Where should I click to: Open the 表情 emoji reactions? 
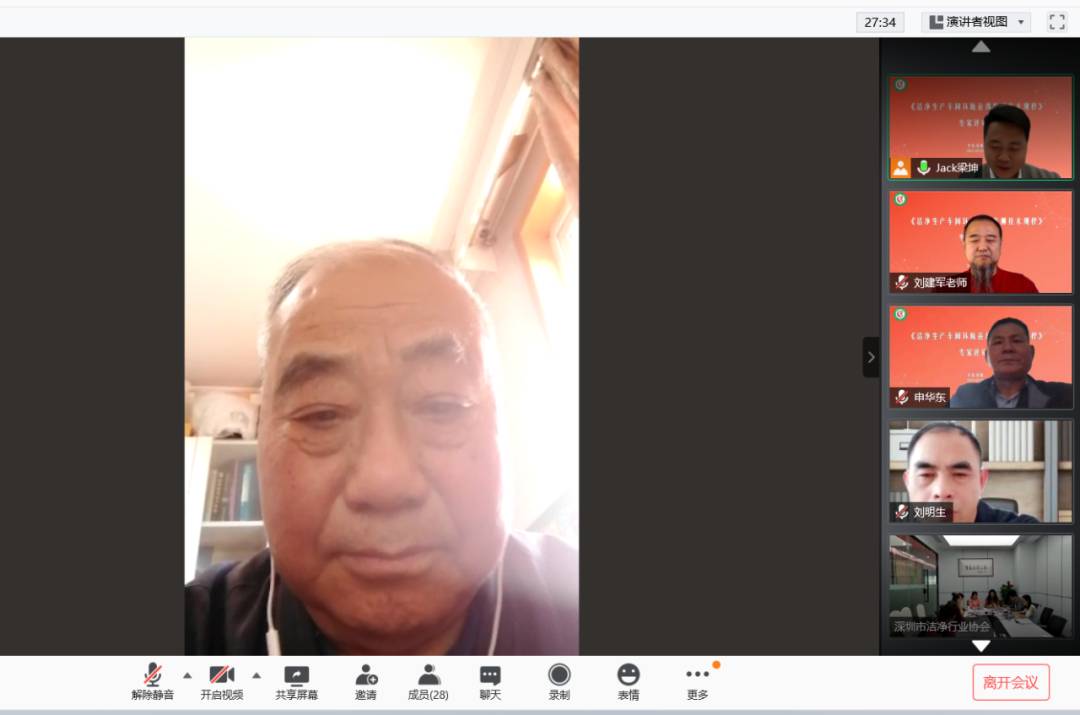coord(628,681)
